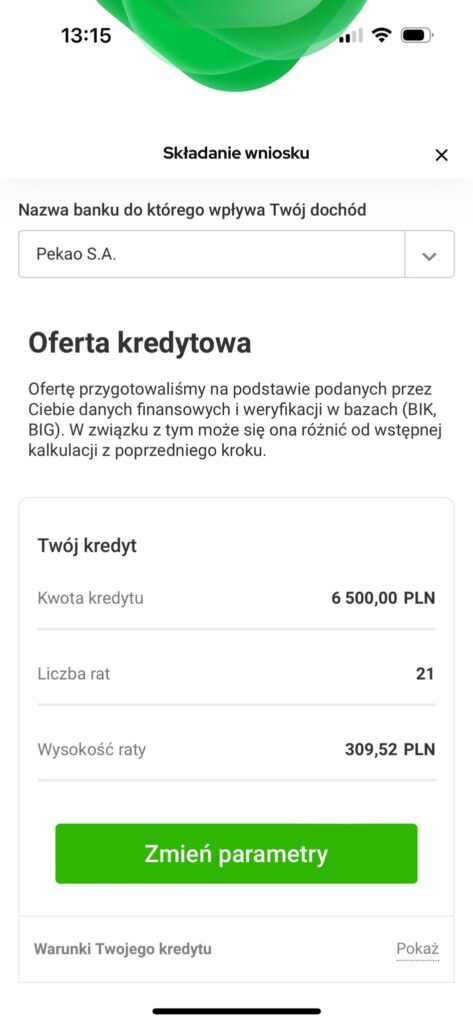Tap the Wysokość raty 309,52 PLN value

tap(389, 749)
